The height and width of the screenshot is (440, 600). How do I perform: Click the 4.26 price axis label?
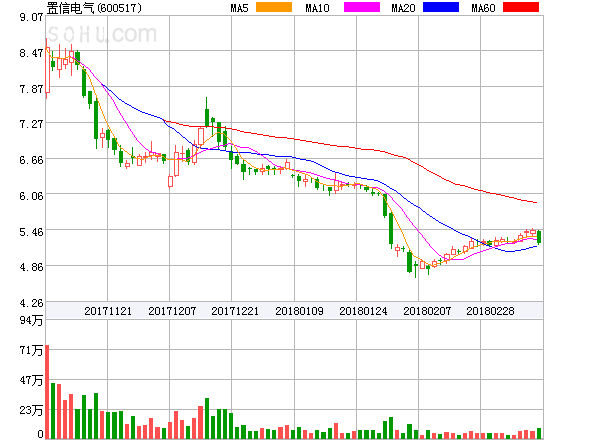point(31,303)
